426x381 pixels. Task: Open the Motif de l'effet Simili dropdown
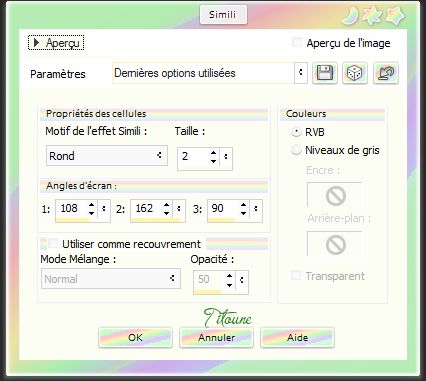coord(107,156)
